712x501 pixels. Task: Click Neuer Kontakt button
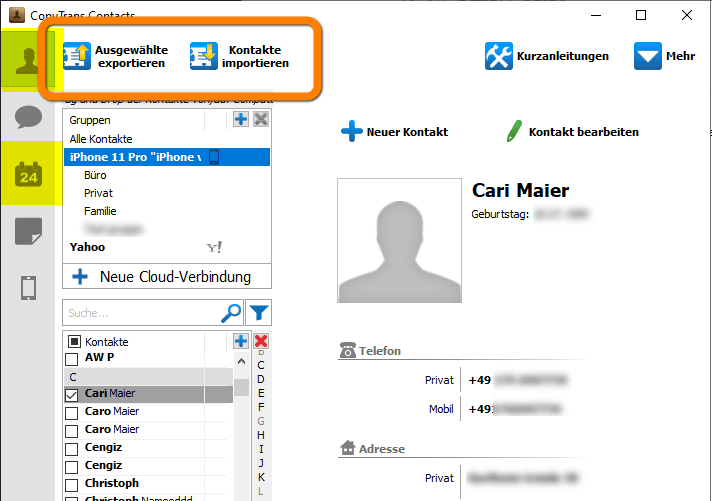tap(394, 132)
